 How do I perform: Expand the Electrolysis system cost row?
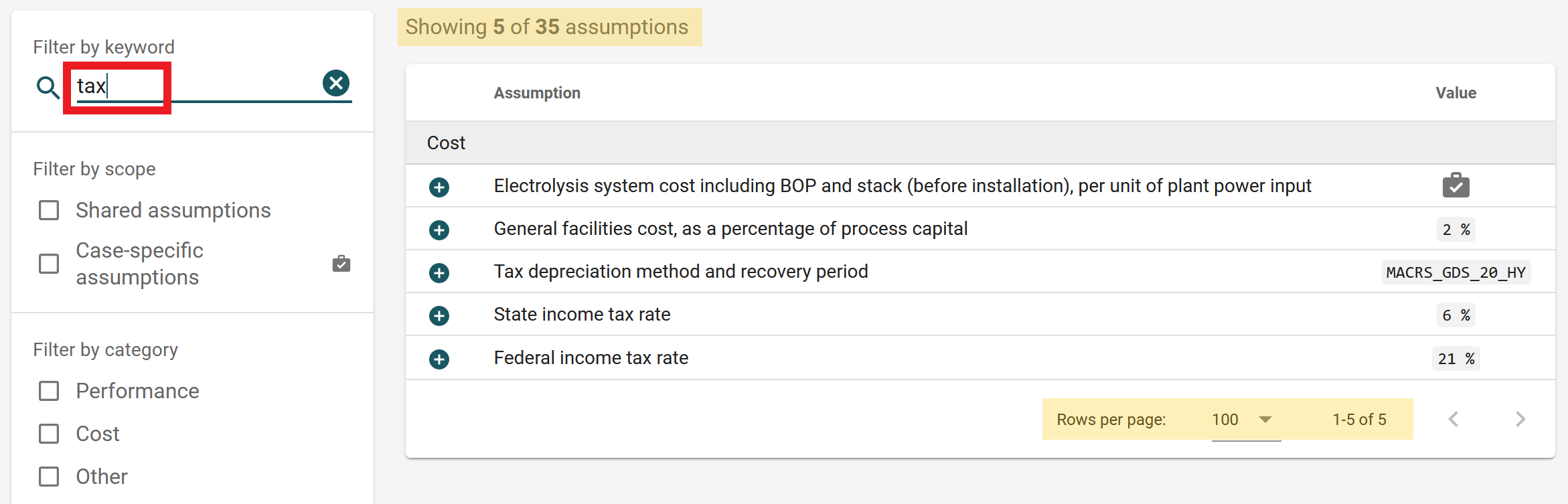439,187
